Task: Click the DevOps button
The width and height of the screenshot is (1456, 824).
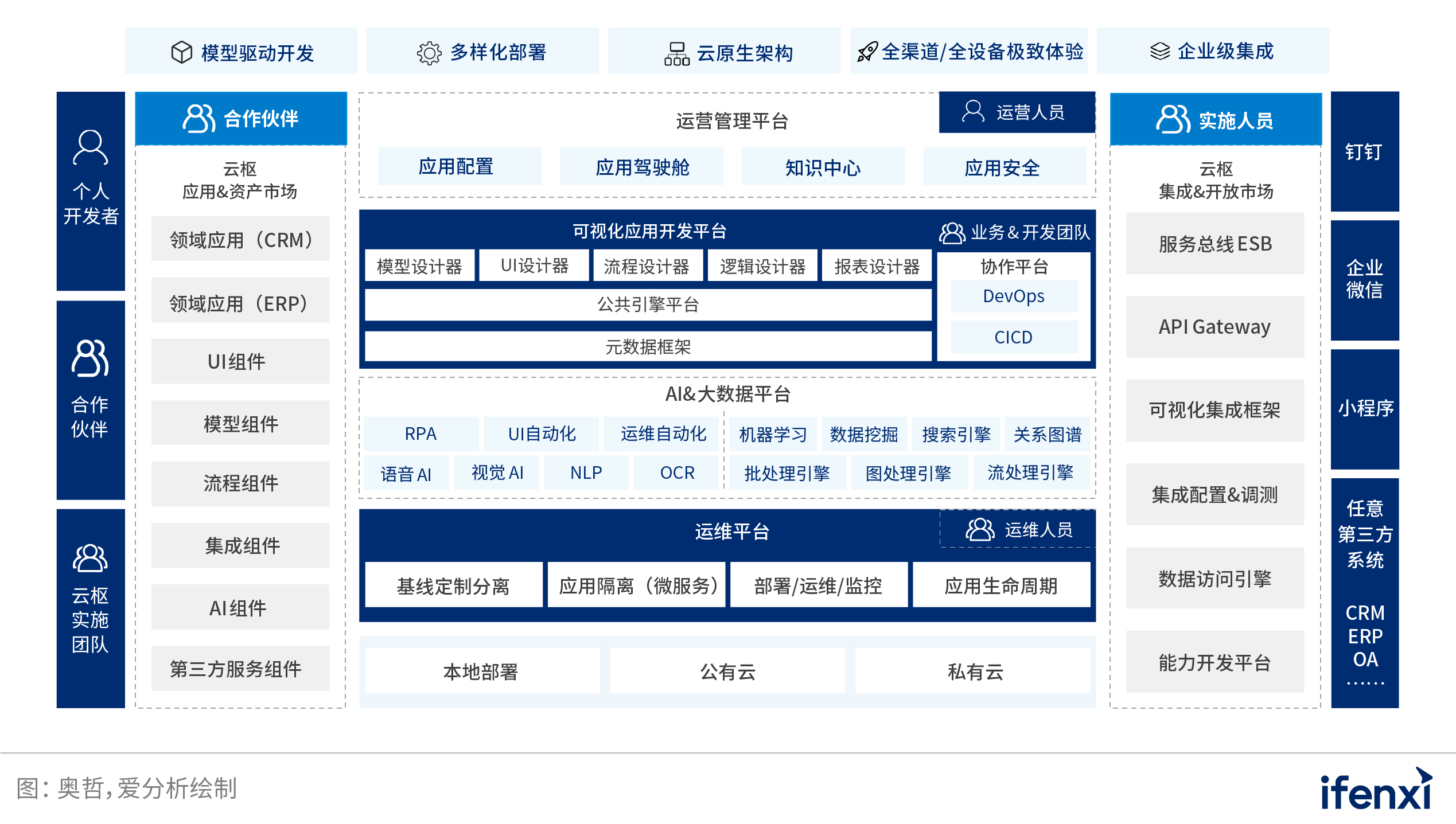Action: tap(1014, 296)
